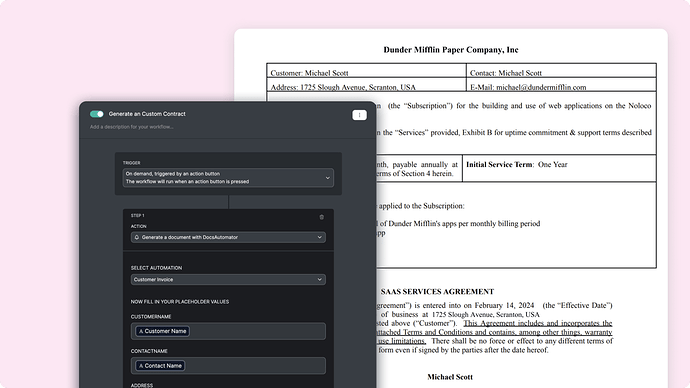Click the Customer: Michael Scott cell in document
This screenshot has width=690, height=388.
point(366,71)
